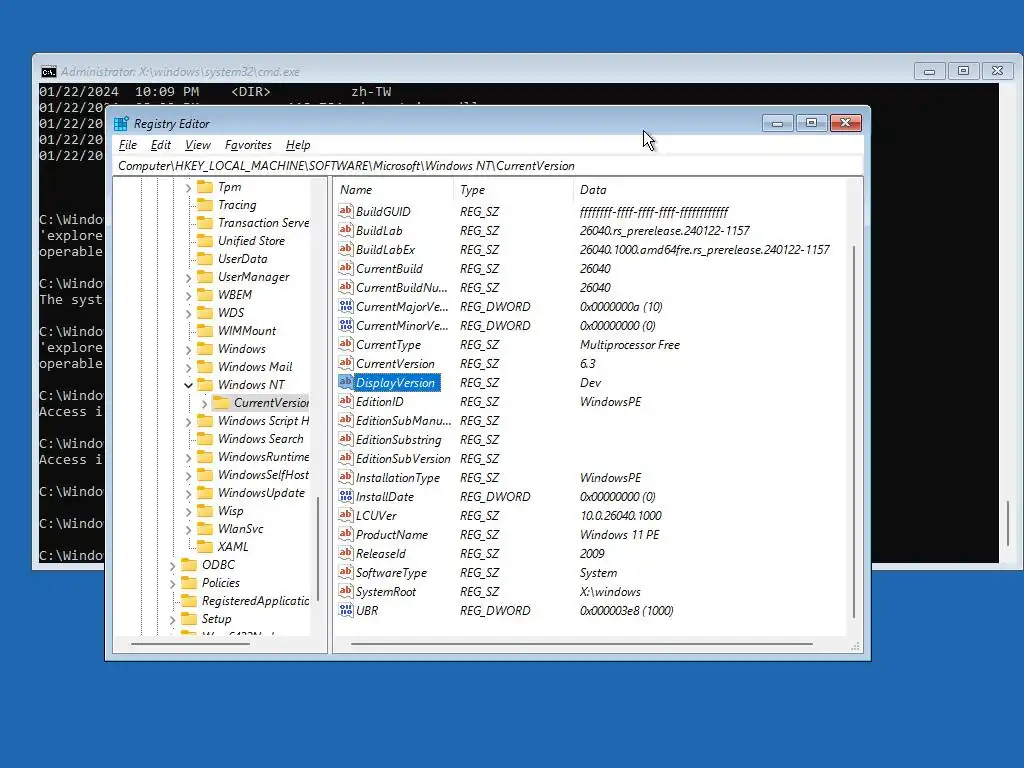Click the cmd.exe window title icon
The width and height of the screenshot is (1024, 768).
pos(48,72)
